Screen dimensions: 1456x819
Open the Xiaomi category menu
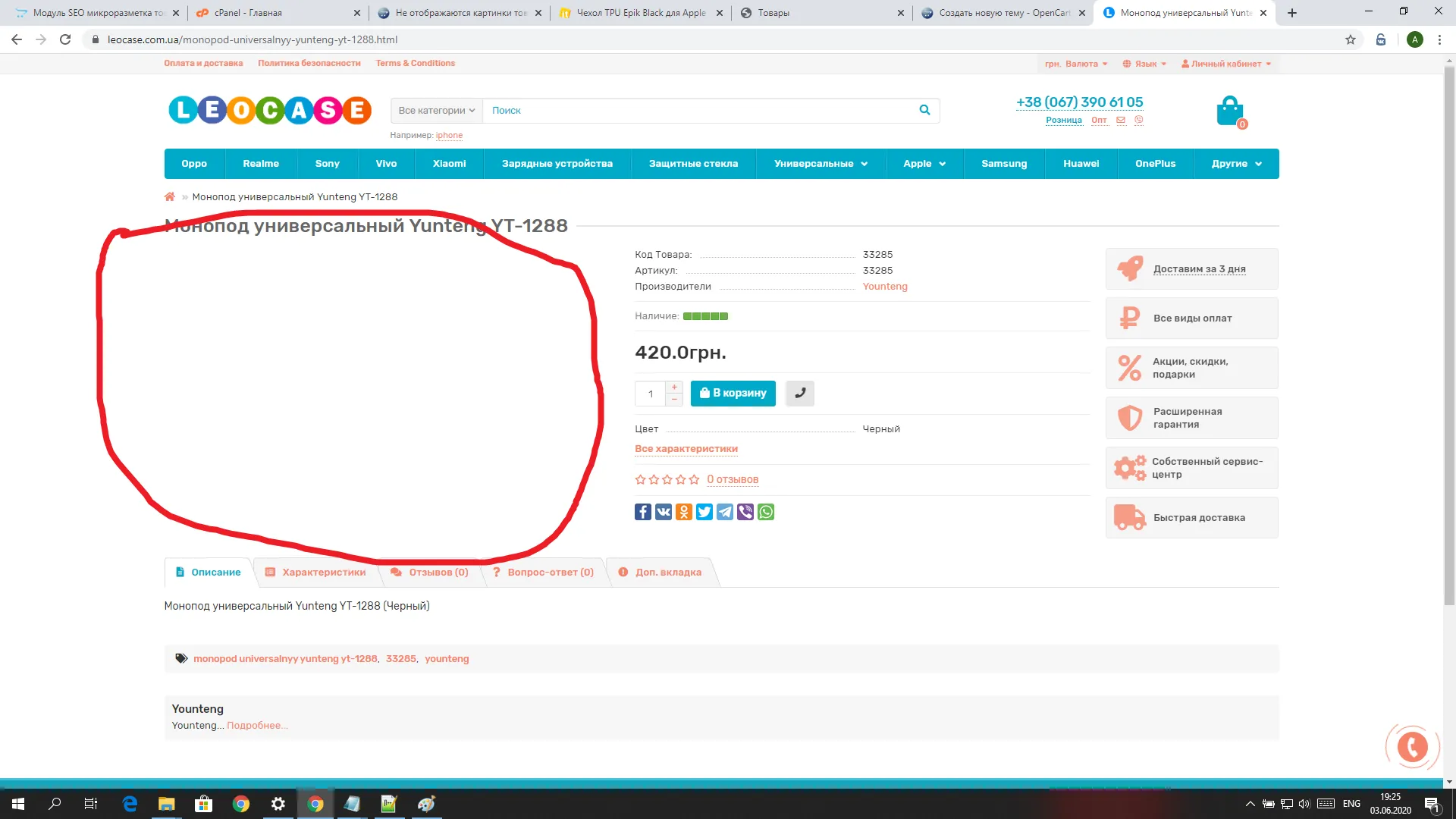coord(450,164)
